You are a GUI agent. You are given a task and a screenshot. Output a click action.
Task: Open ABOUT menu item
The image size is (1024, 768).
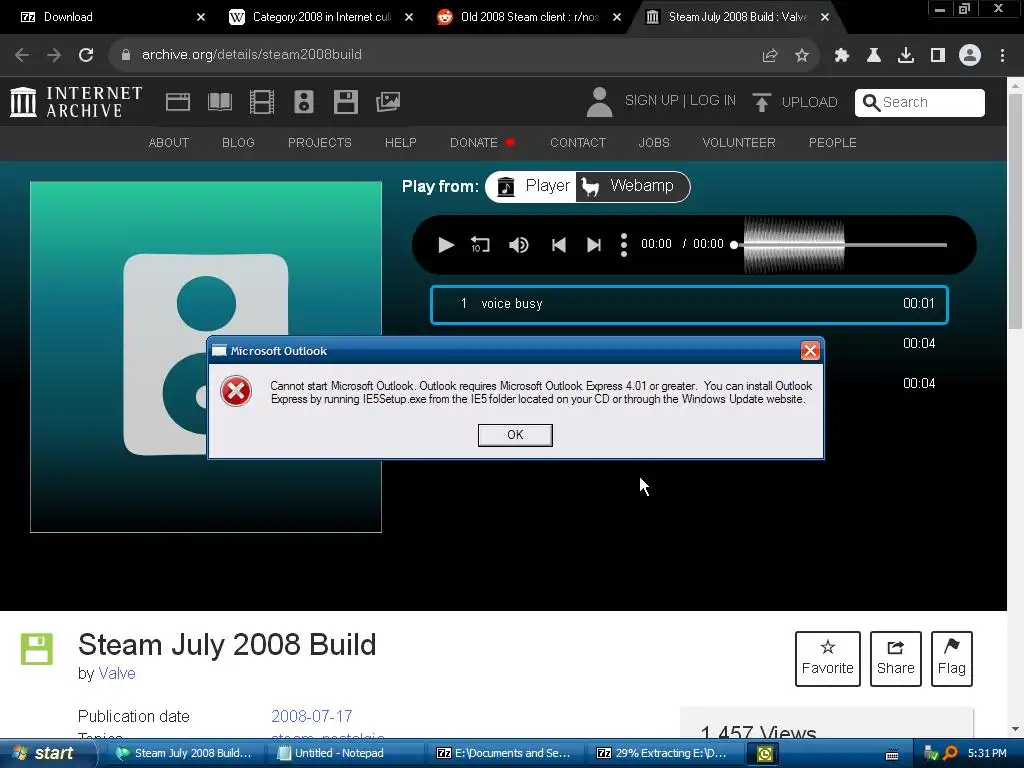[168, 142]
